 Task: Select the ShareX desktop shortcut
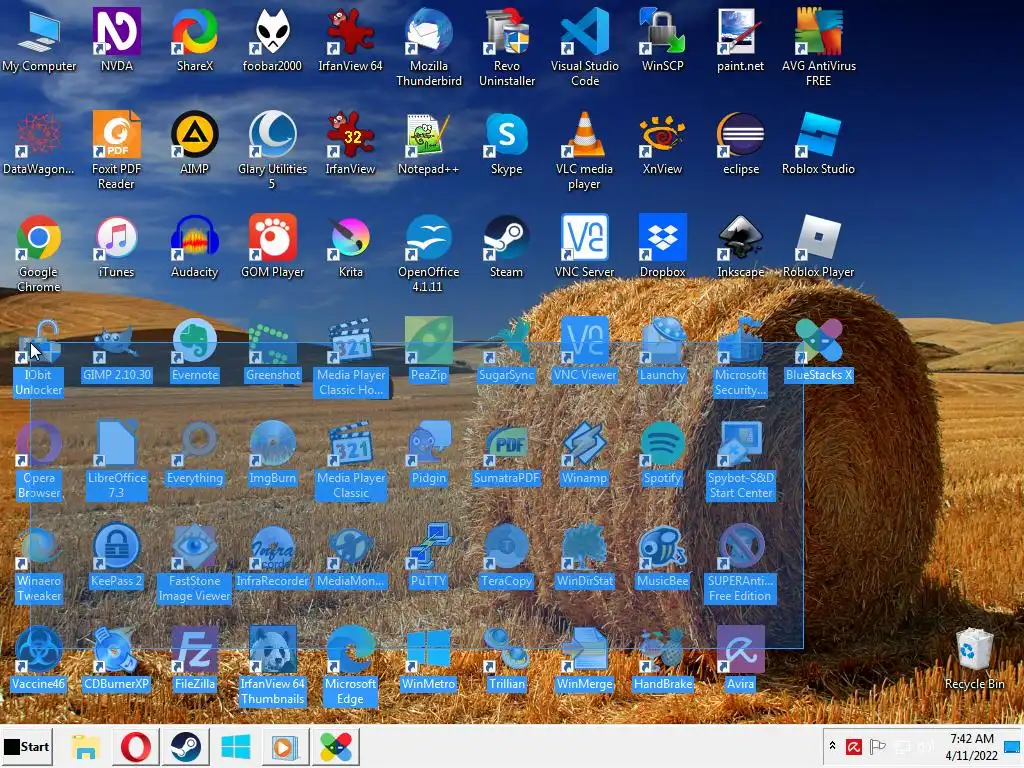(195, 39)
